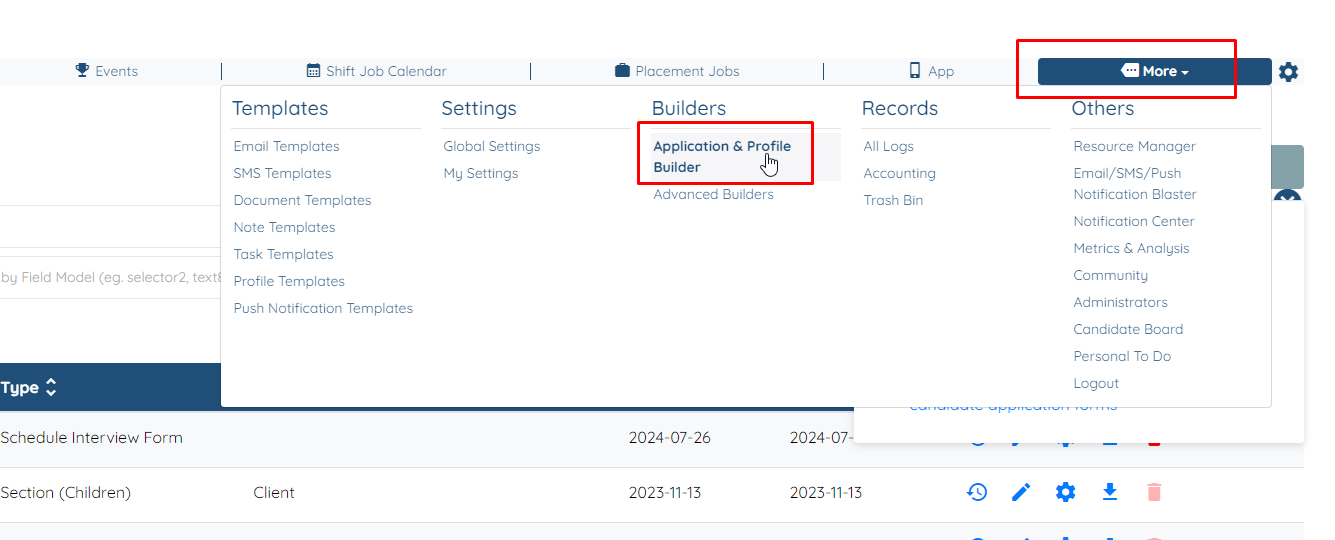This screenshot has height=540, width=1335.
Task: Click the history icon in Section (Children) row
Action: click(977, 492)
